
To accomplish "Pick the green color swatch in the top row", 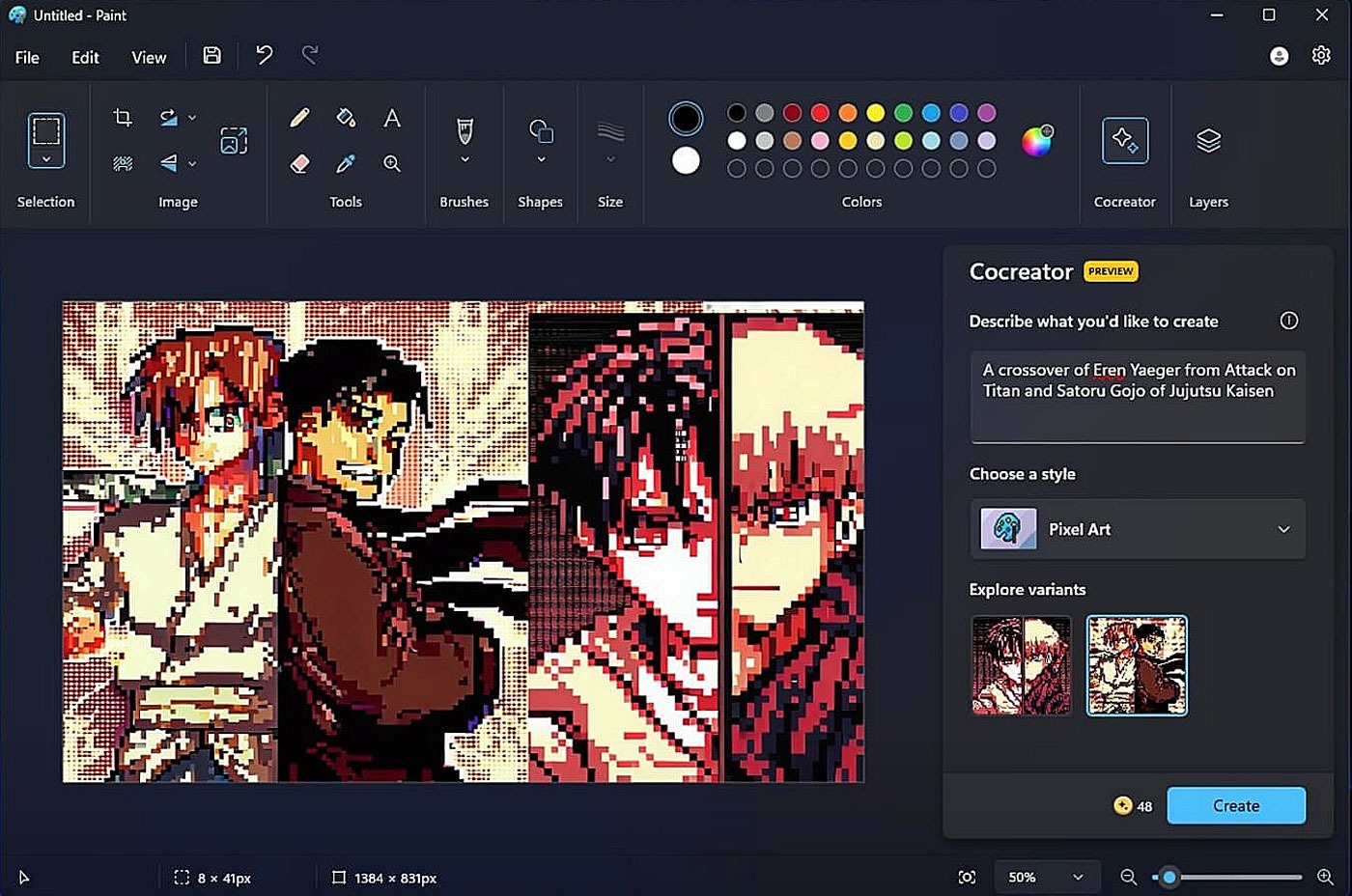I will pos(903,113).
